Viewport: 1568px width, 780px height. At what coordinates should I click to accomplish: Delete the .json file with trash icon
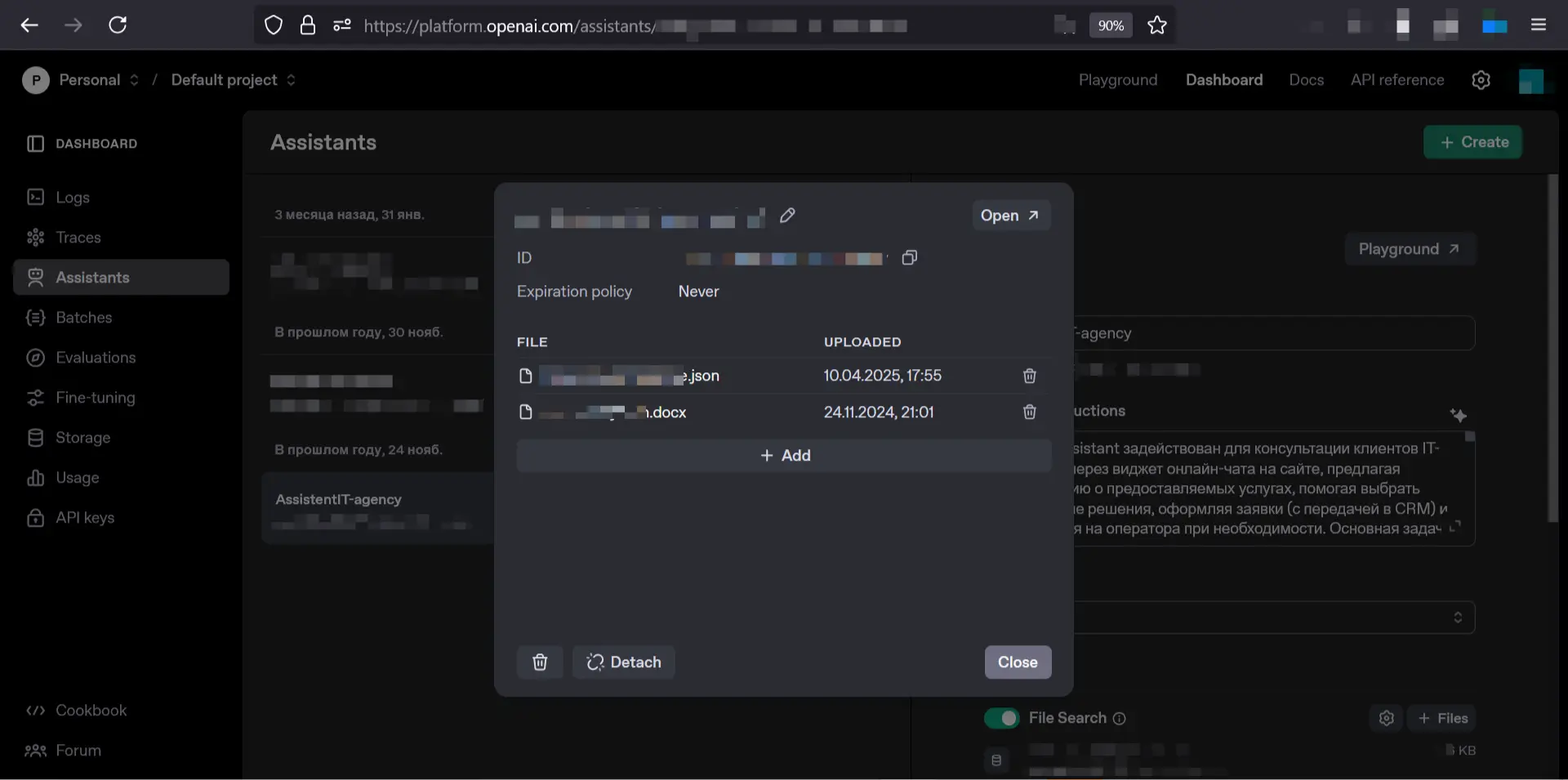click(1030, 376)
